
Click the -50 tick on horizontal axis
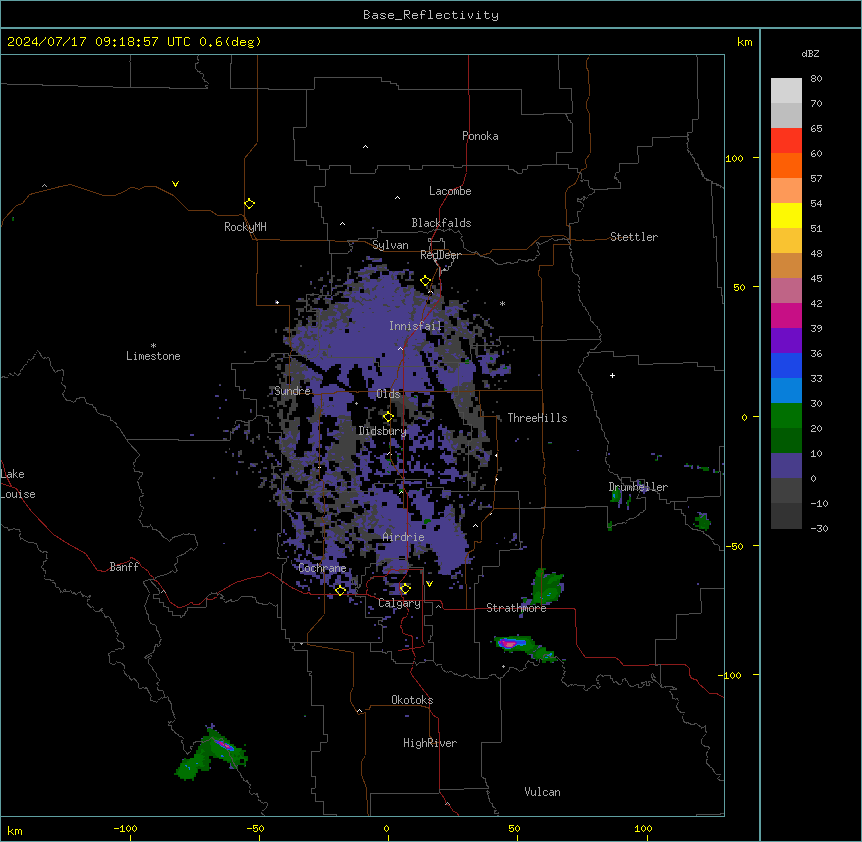point(255,828)
